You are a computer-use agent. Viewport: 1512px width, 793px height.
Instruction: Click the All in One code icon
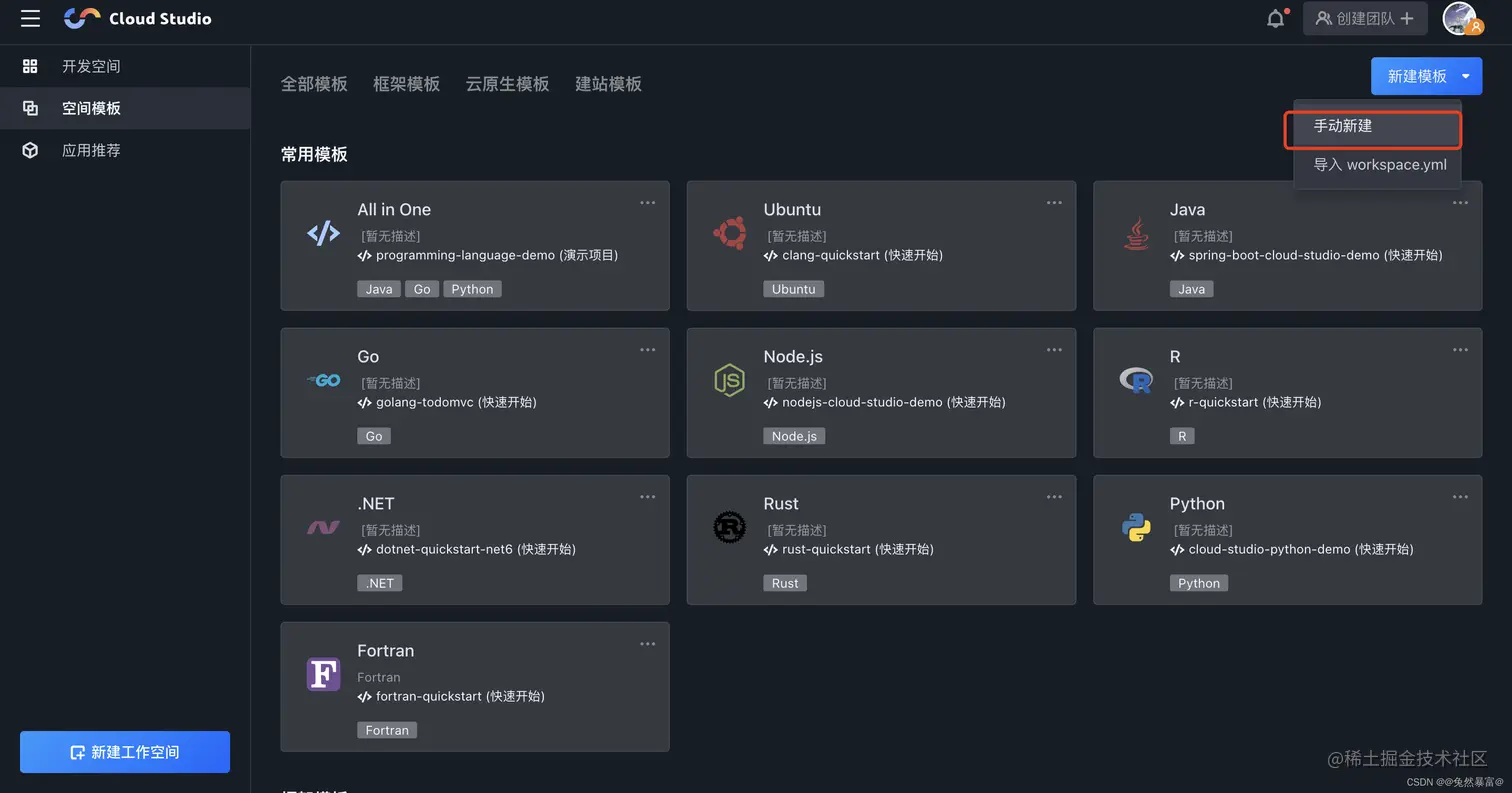(x=323, y=233)
